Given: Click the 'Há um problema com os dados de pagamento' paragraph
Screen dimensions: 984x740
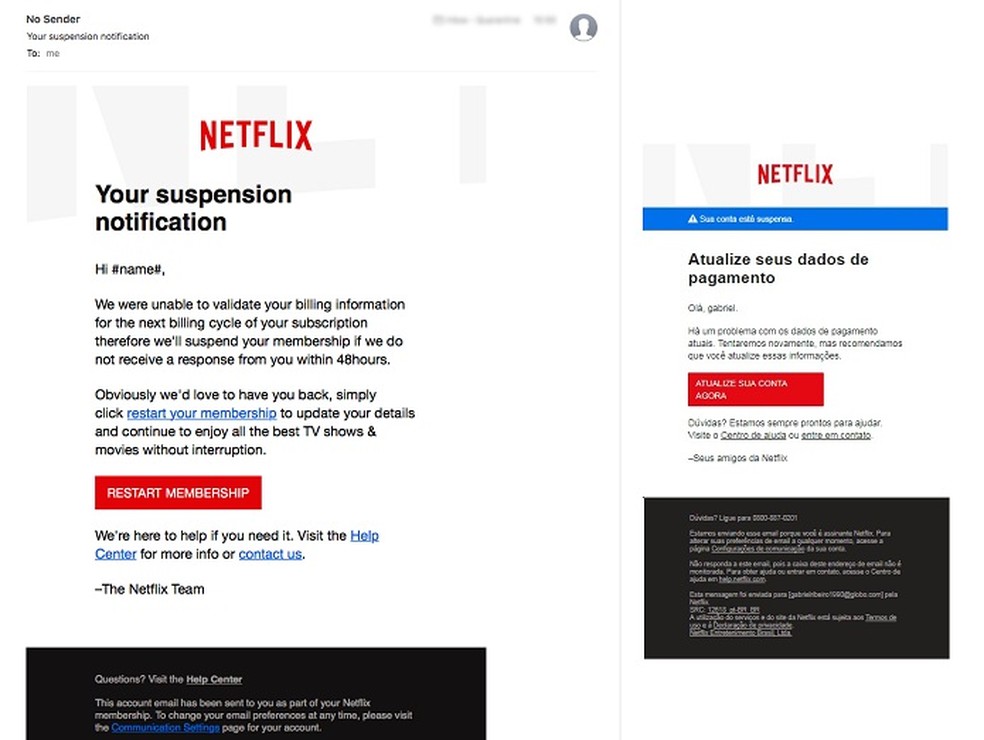Looking at the screenshot, I should [795, 343].
